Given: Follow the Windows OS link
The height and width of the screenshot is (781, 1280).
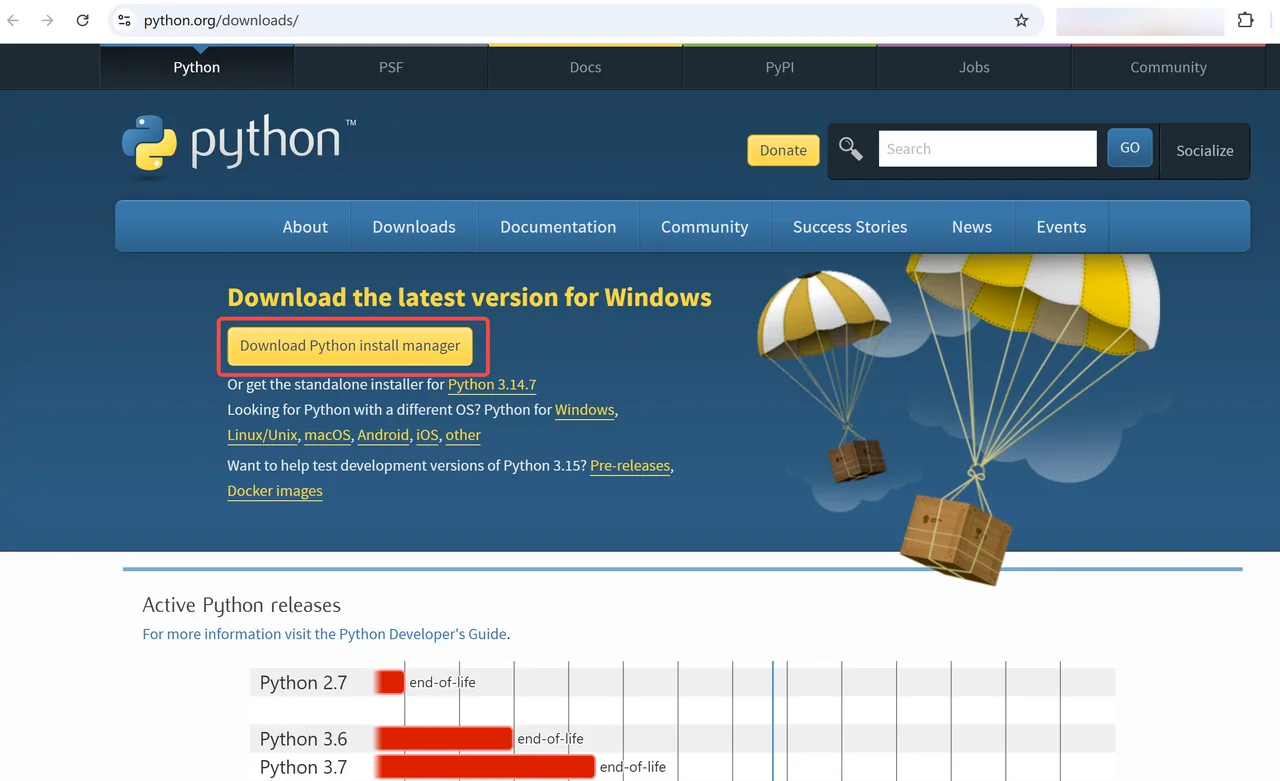Looking at the screenshot, I should 584,410.
